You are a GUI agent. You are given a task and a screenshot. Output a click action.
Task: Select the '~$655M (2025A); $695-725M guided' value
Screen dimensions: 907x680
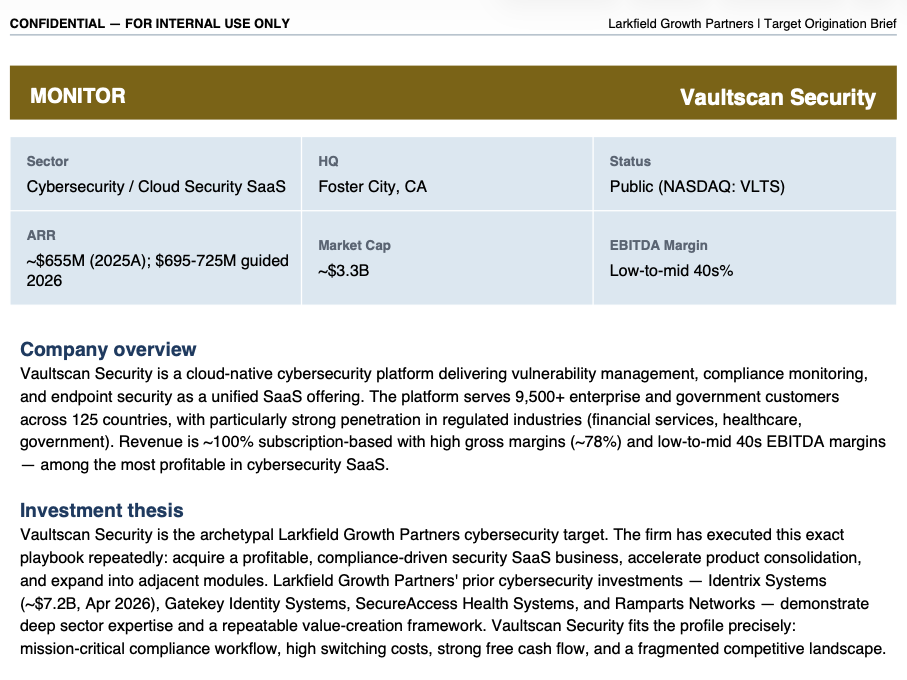click(x=157, y=261)
